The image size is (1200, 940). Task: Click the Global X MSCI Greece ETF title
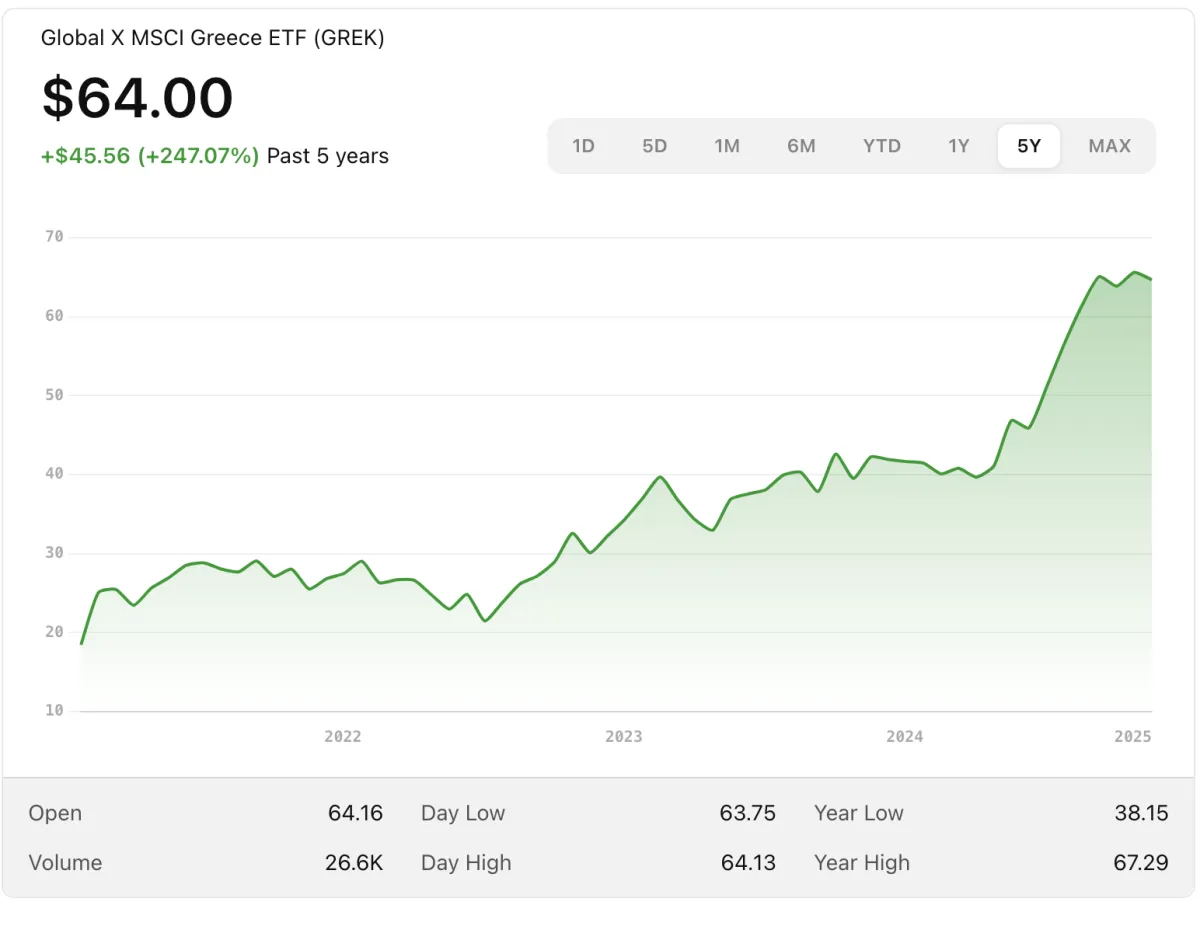click(x=212, y=38)
